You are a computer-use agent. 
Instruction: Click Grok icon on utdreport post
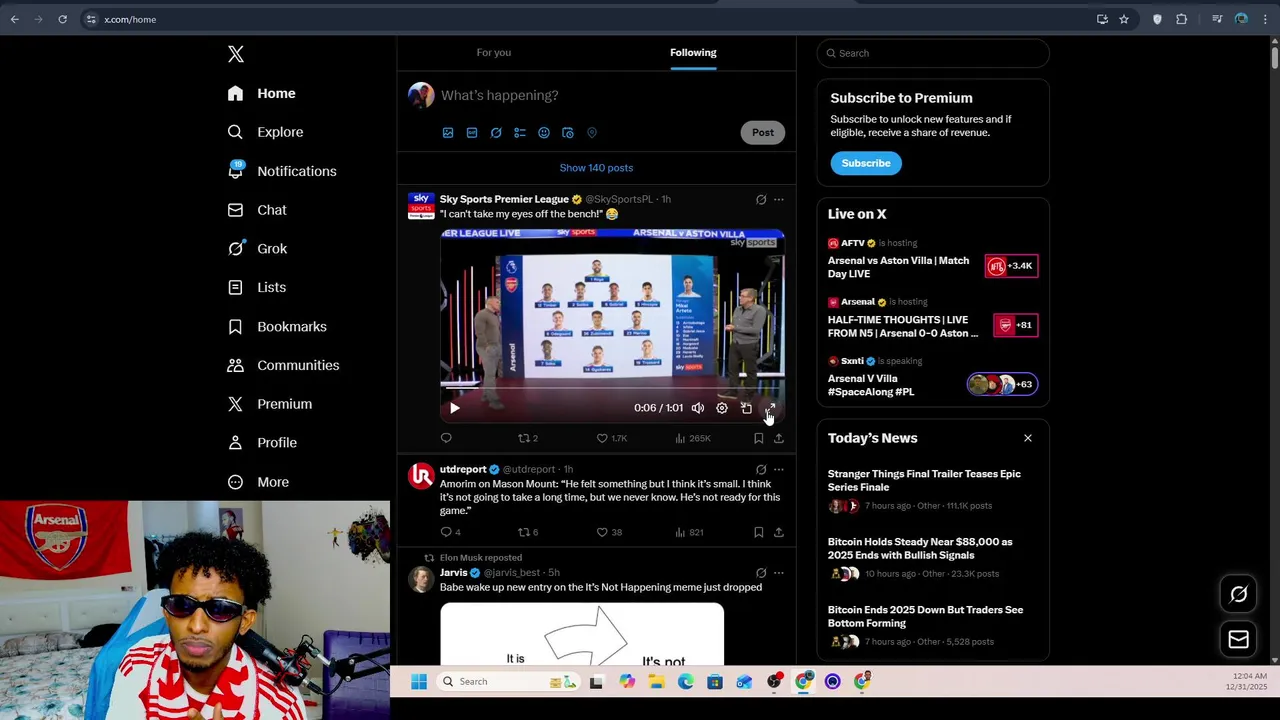point(761,469)
